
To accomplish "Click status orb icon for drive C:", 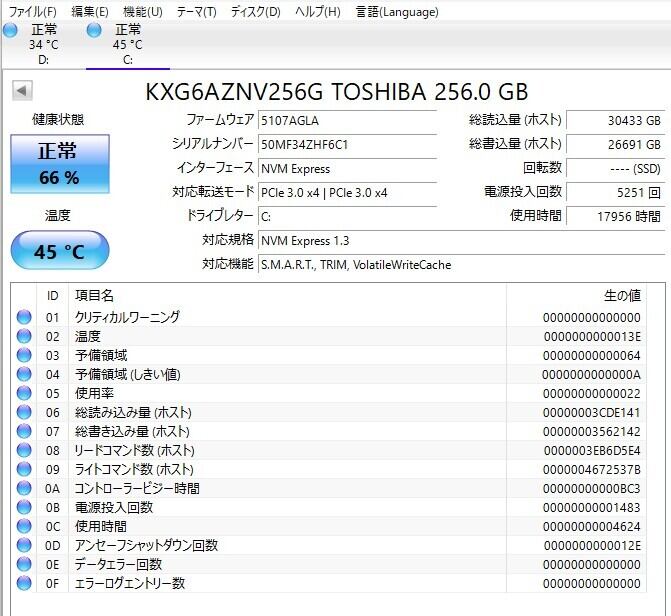I will tap(95, 30).
